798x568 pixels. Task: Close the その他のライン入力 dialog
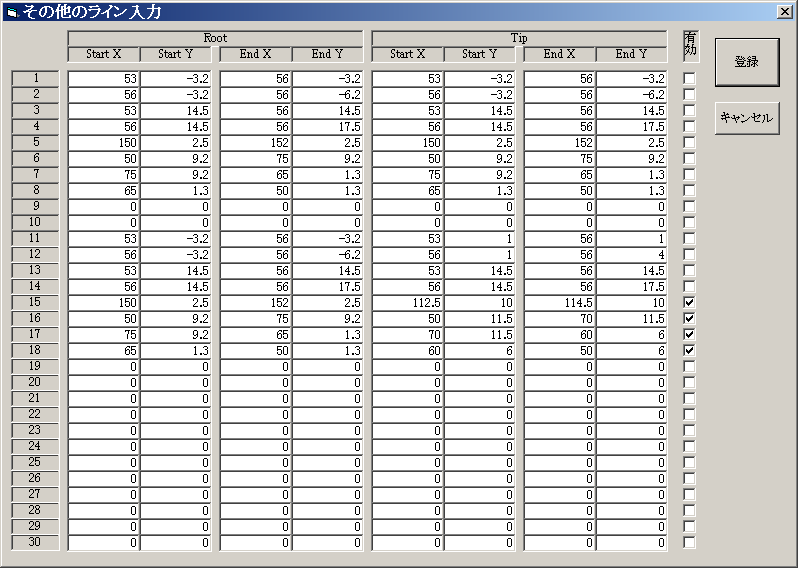coord(785,12)
